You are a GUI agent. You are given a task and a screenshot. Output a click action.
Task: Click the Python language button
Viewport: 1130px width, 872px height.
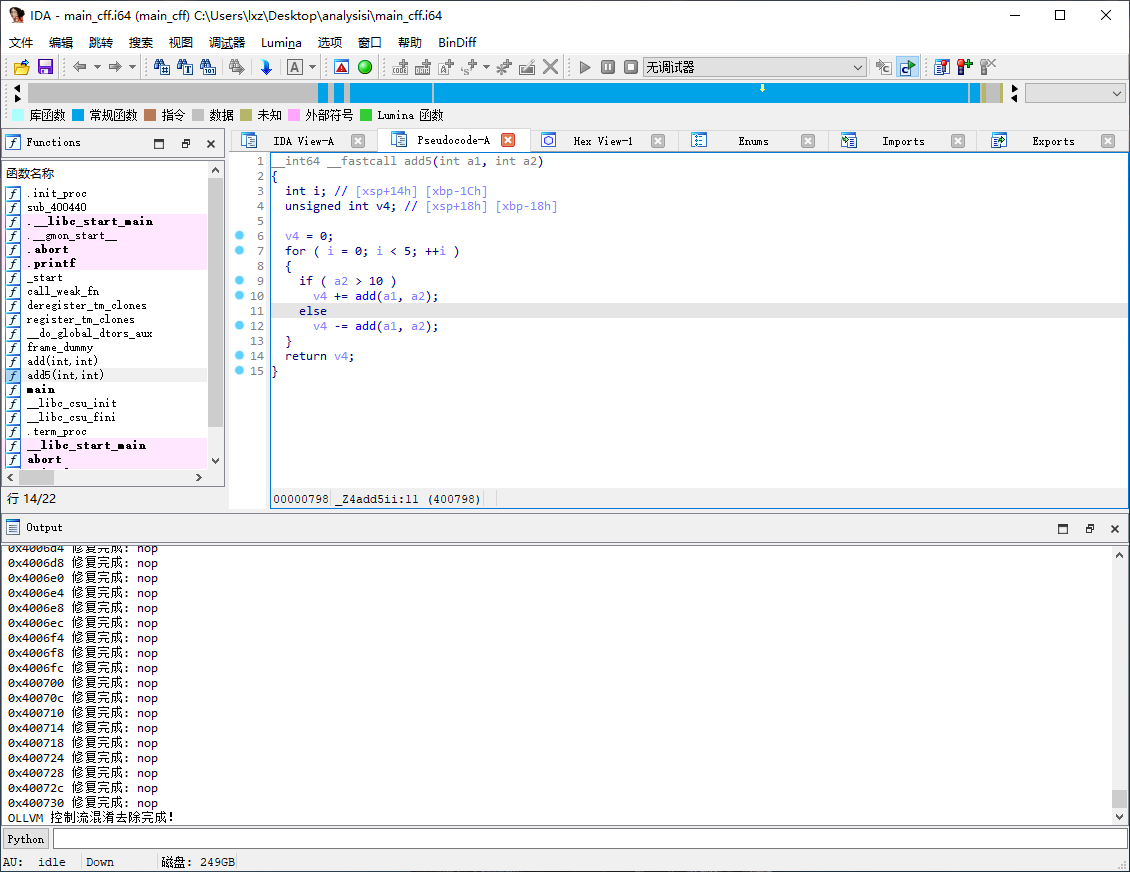26,839
